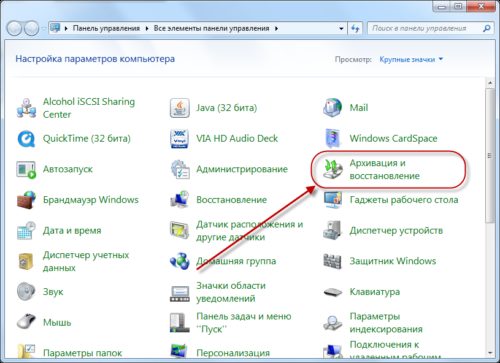Screen dimensions: 500x363
Task: Open Диспетчер учетных данных icon
Action: pos(26,261)
